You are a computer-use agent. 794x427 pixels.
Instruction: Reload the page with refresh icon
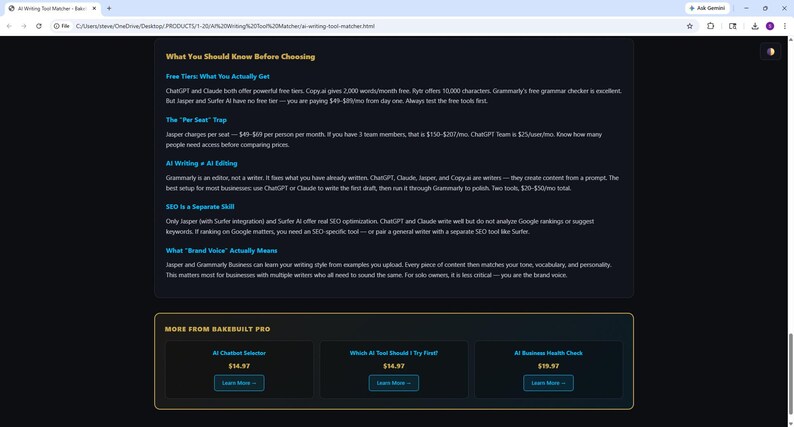click(x=38, y=26)
